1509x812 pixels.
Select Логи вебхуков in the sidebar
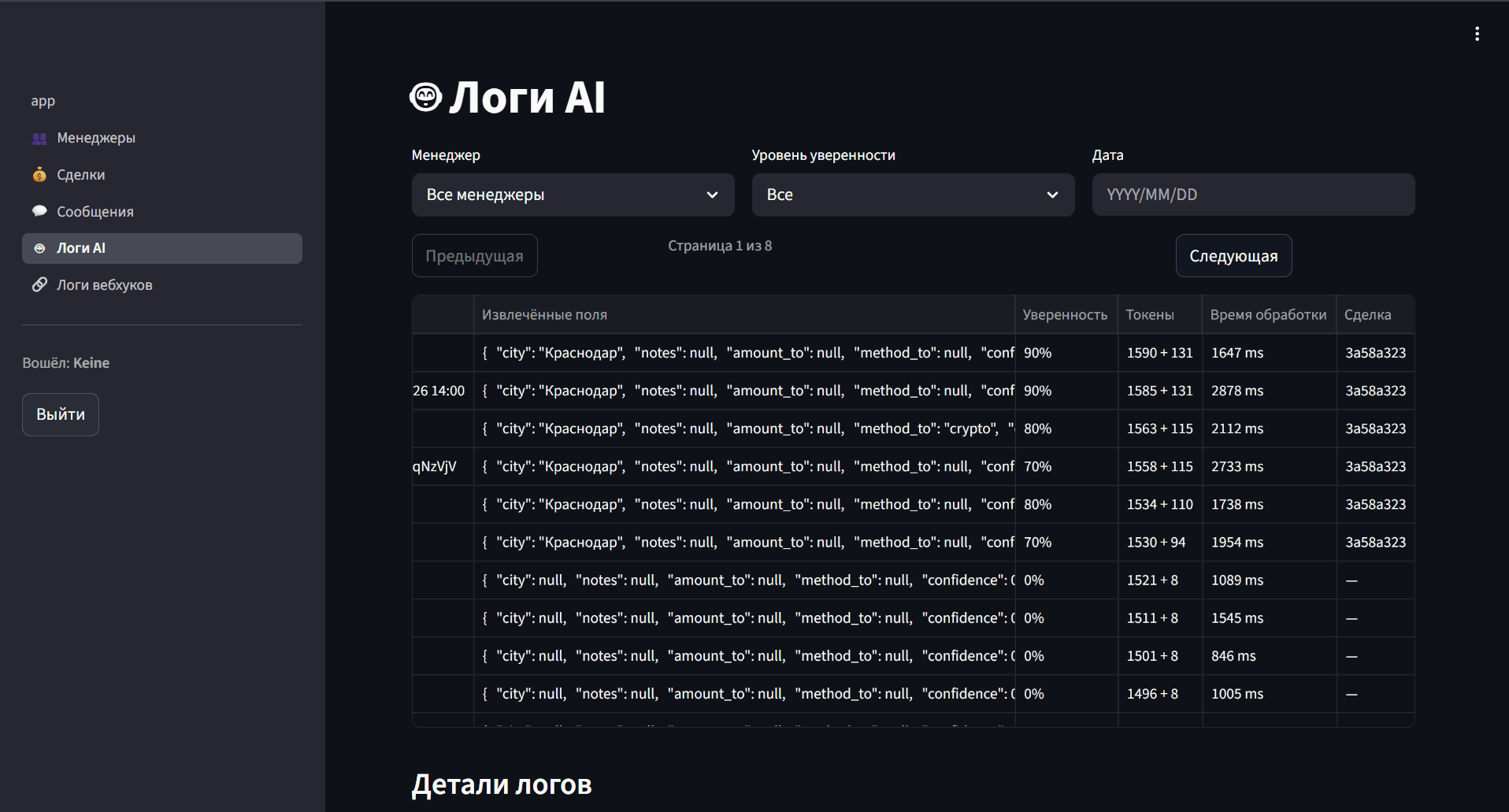pyautogui.click(x=104, y=284)
